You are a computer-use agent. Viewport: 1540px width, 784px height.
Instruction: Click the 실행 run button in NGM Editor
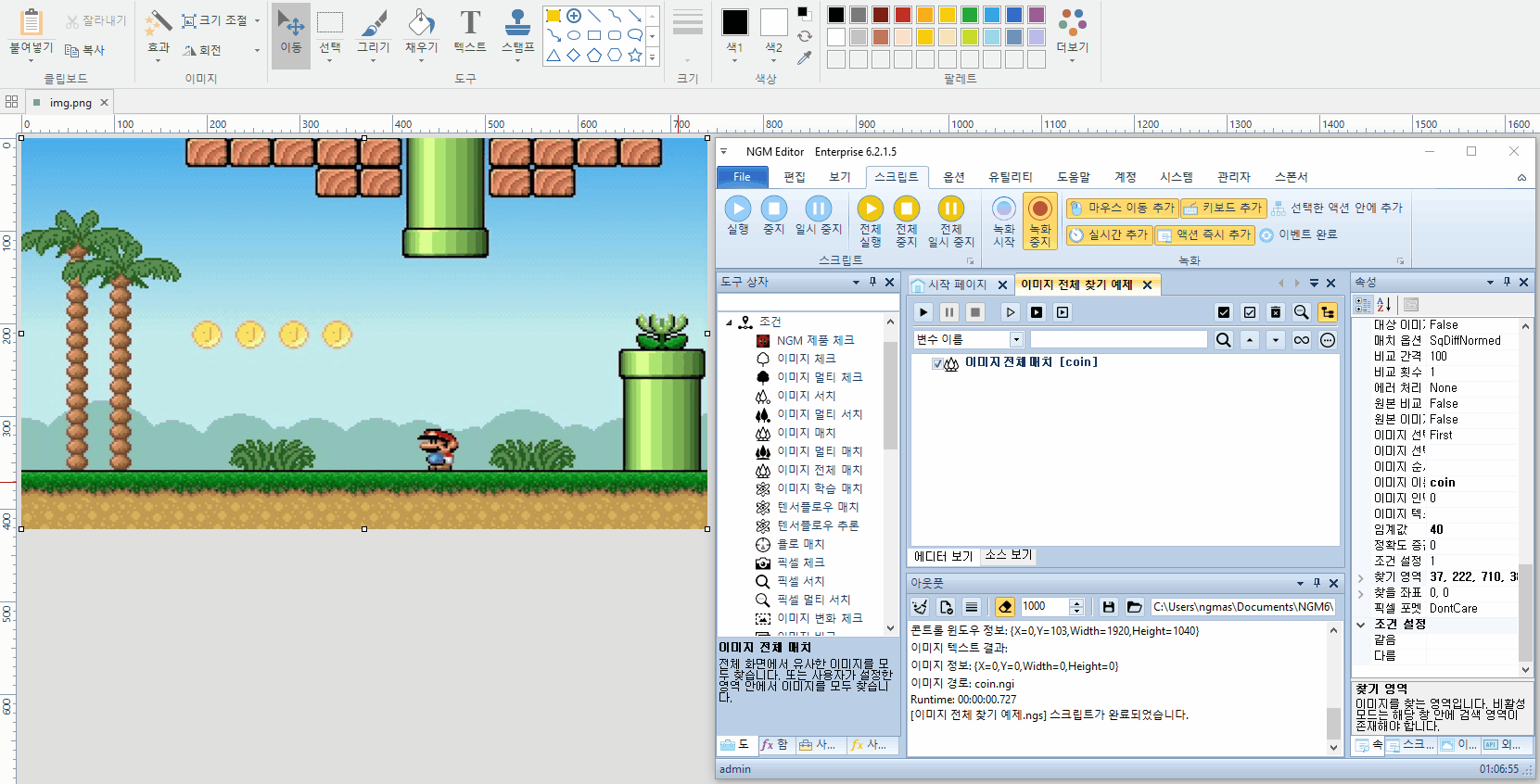[738, 216]
